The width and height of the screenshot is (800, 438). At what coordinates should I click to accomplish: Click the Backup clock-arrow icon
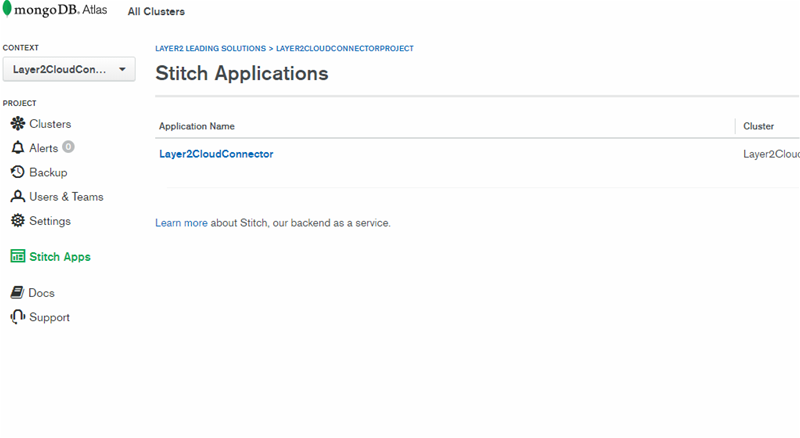(x=17, y=172)
